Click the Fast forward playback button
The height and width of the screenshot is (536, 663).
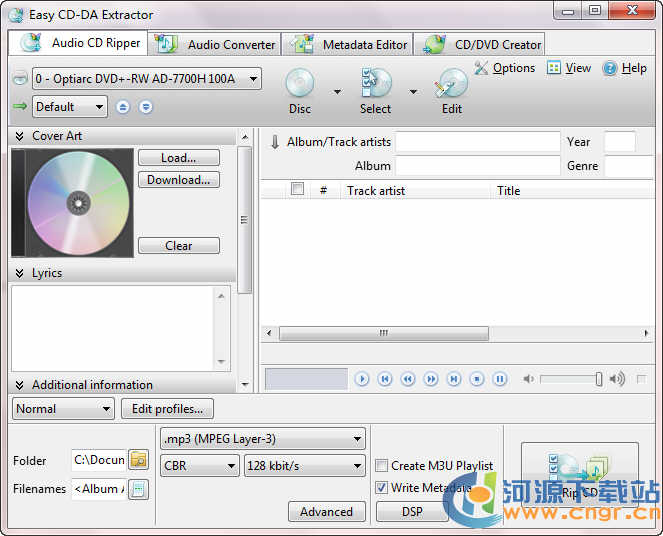[x=431, y=379]
